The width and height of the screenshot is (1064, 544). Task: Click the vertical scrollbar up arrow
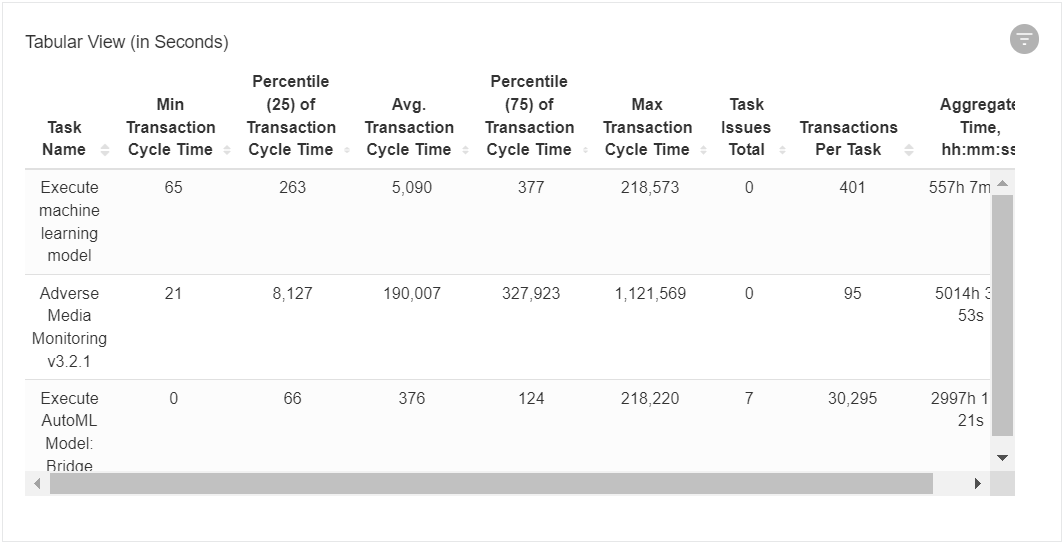tap(1002, 183)
